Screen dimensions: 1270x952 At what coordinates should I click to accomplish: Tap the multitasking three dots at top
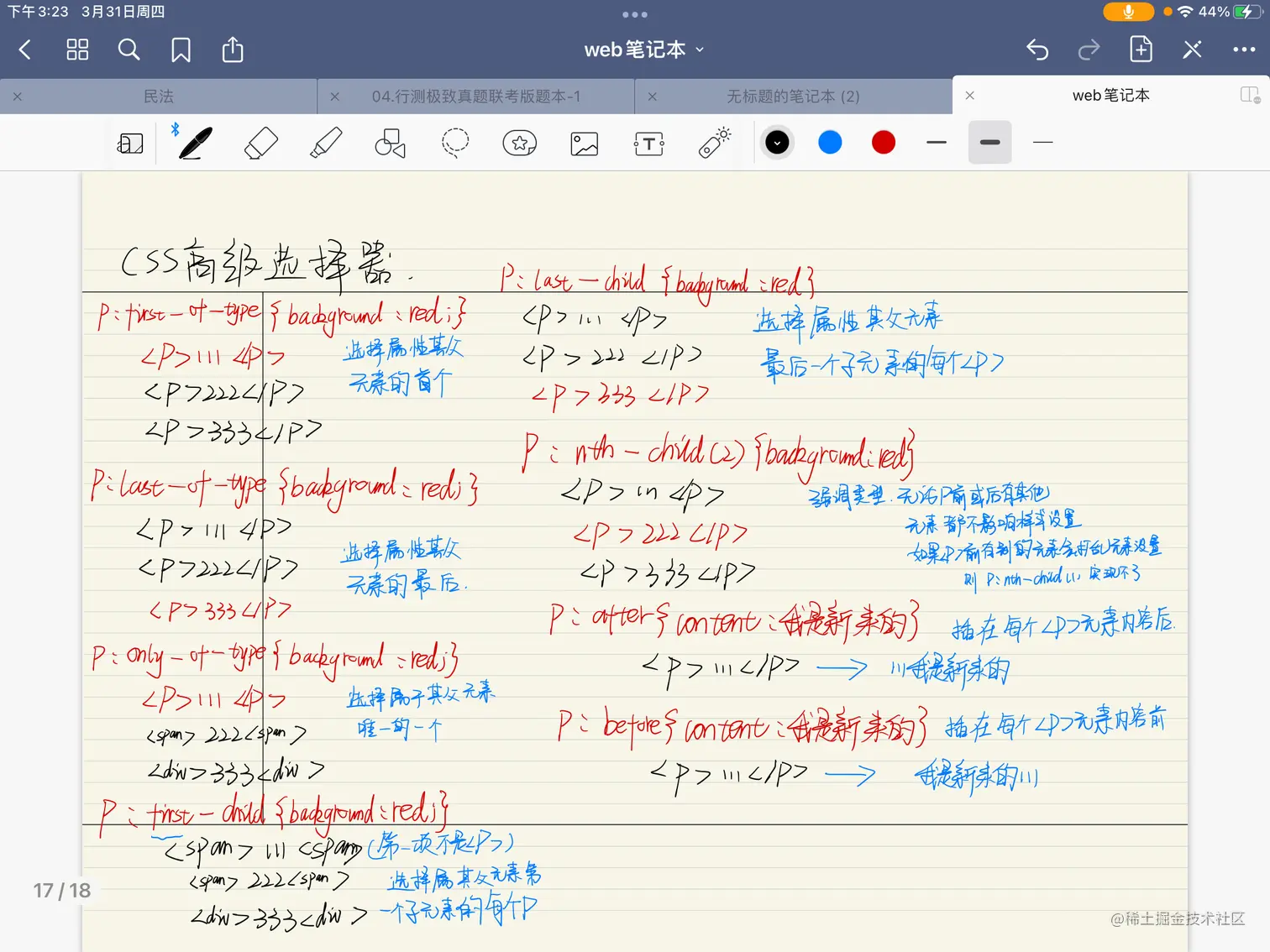[635, 14]
